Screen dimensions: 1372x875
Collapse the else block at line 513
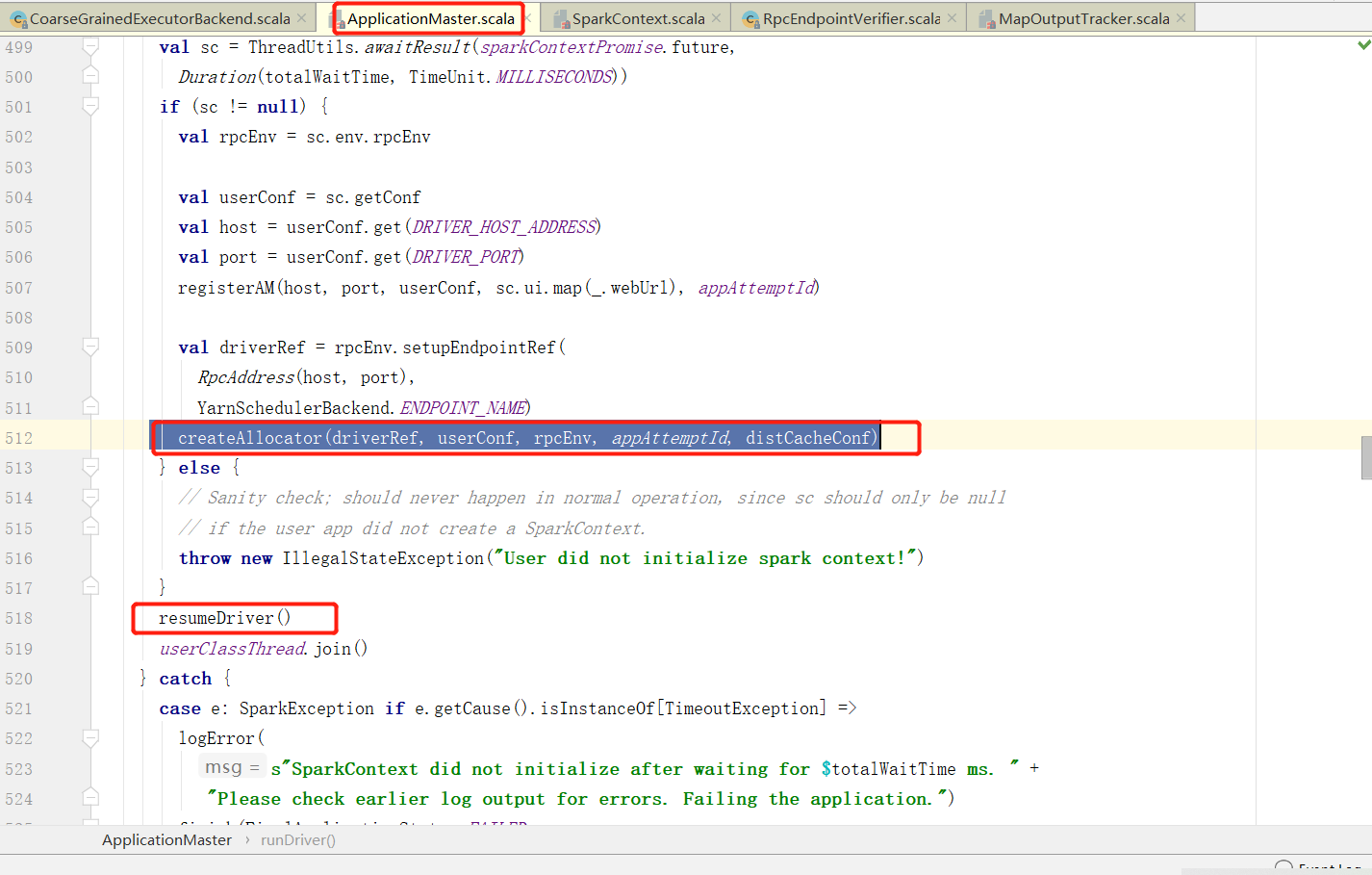coord(90,467)
